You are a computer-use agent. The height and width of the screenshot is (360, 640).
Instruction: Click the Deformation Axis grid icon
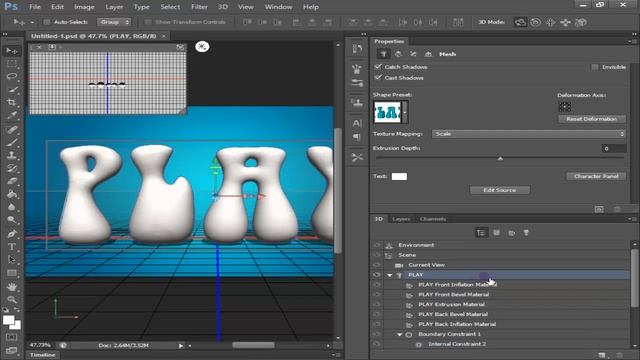(564, 107)
